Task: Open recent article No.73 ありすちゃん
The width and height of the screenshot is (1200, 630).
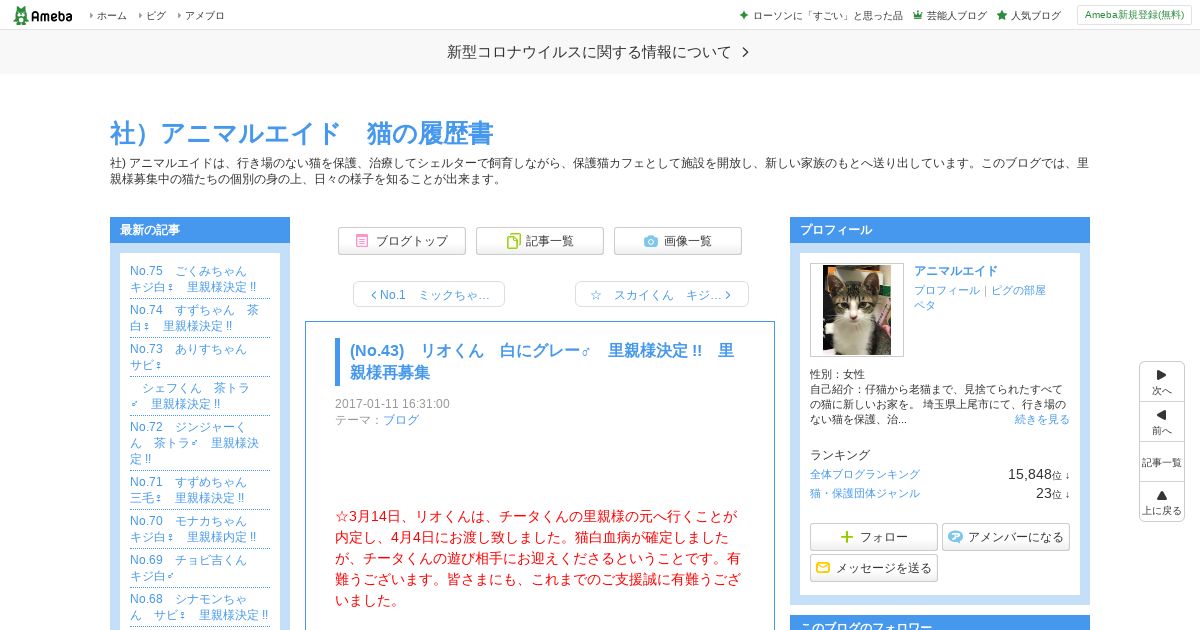Action: coord(188,357)
